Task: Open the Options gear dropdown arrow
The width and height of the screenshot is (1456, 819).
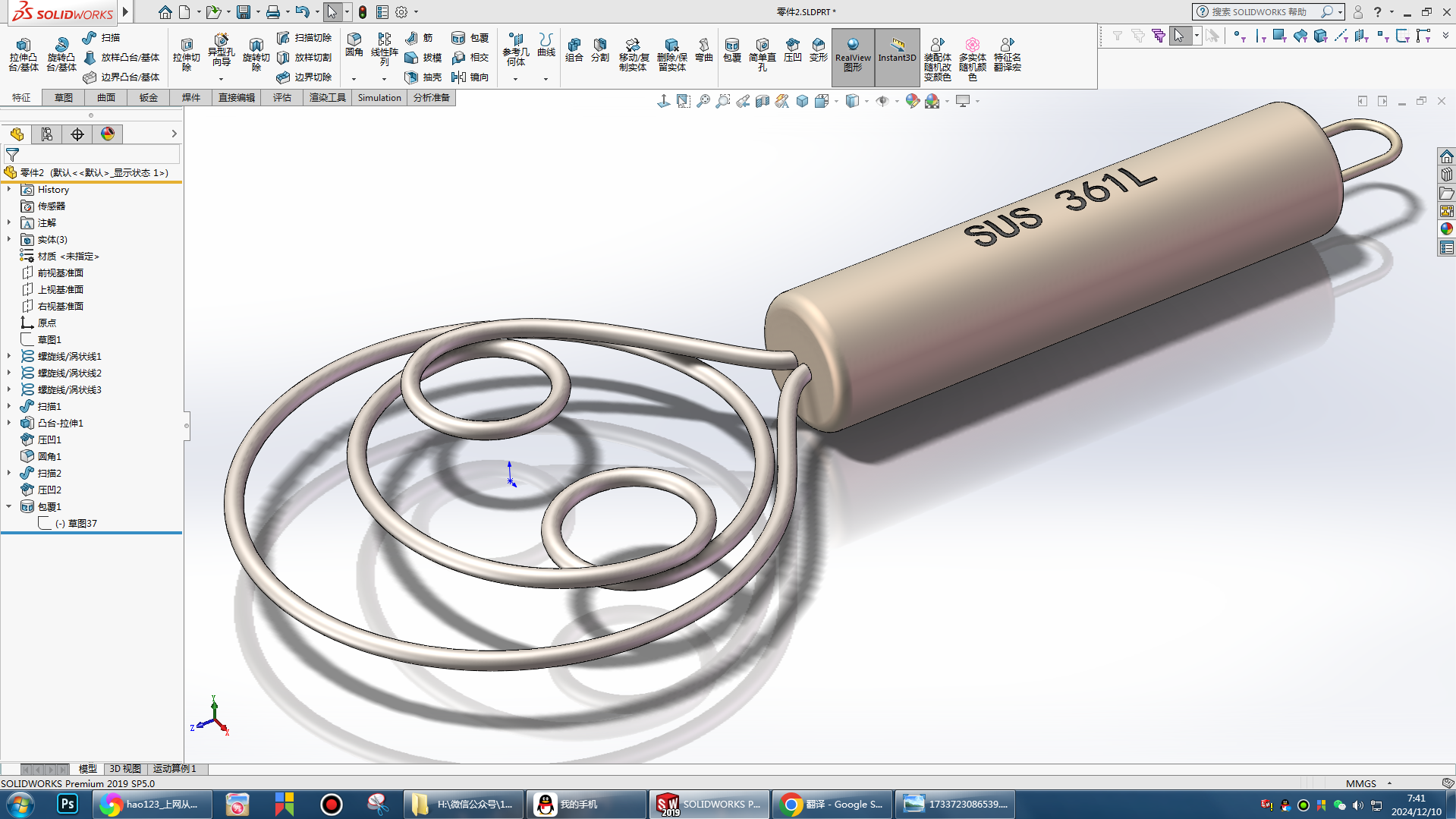Action: click(416, 12)
